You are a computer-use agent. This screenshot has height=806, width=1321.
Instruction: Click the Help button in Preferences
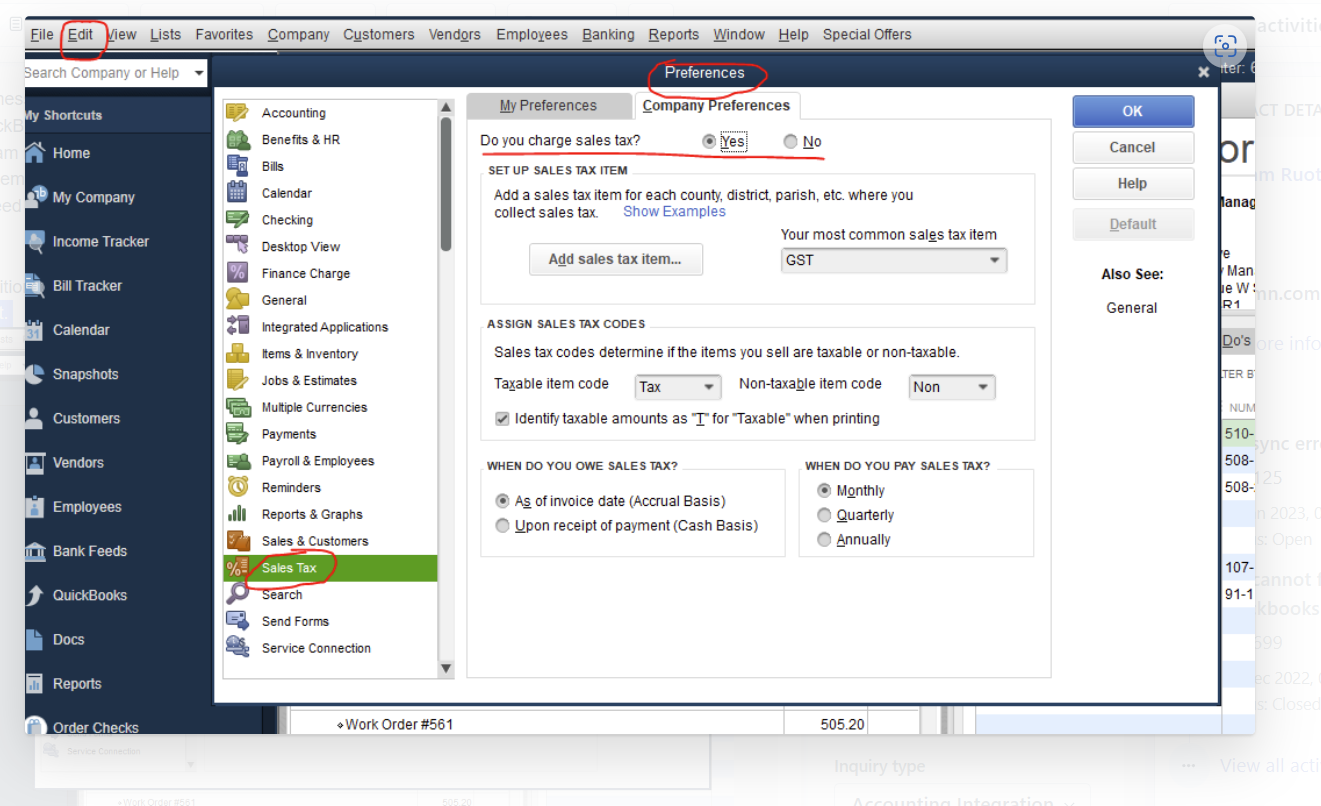point(1133,184)
